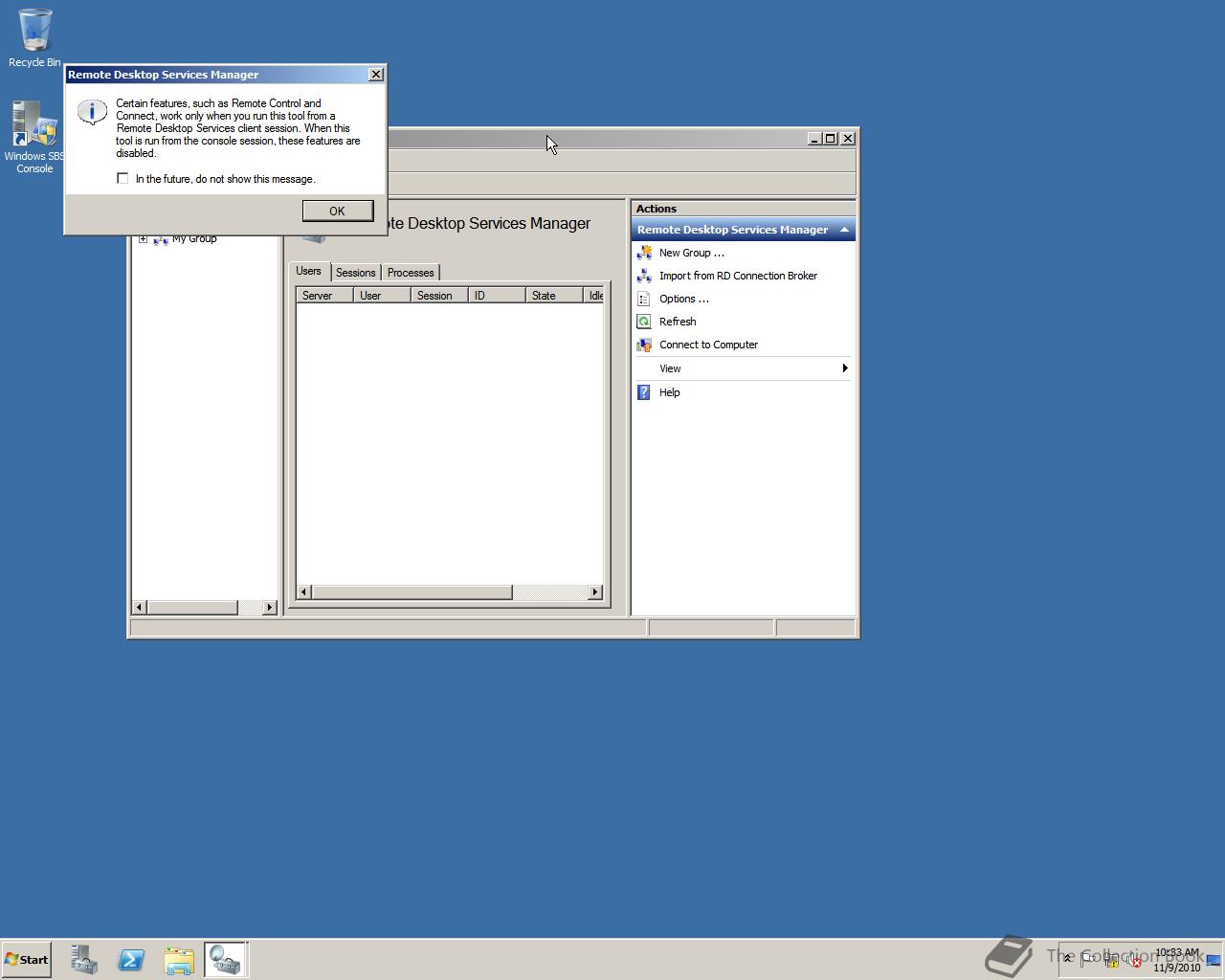Click muted volume tray icon
Viewport: 1225px width, 980px height.
1135,960
